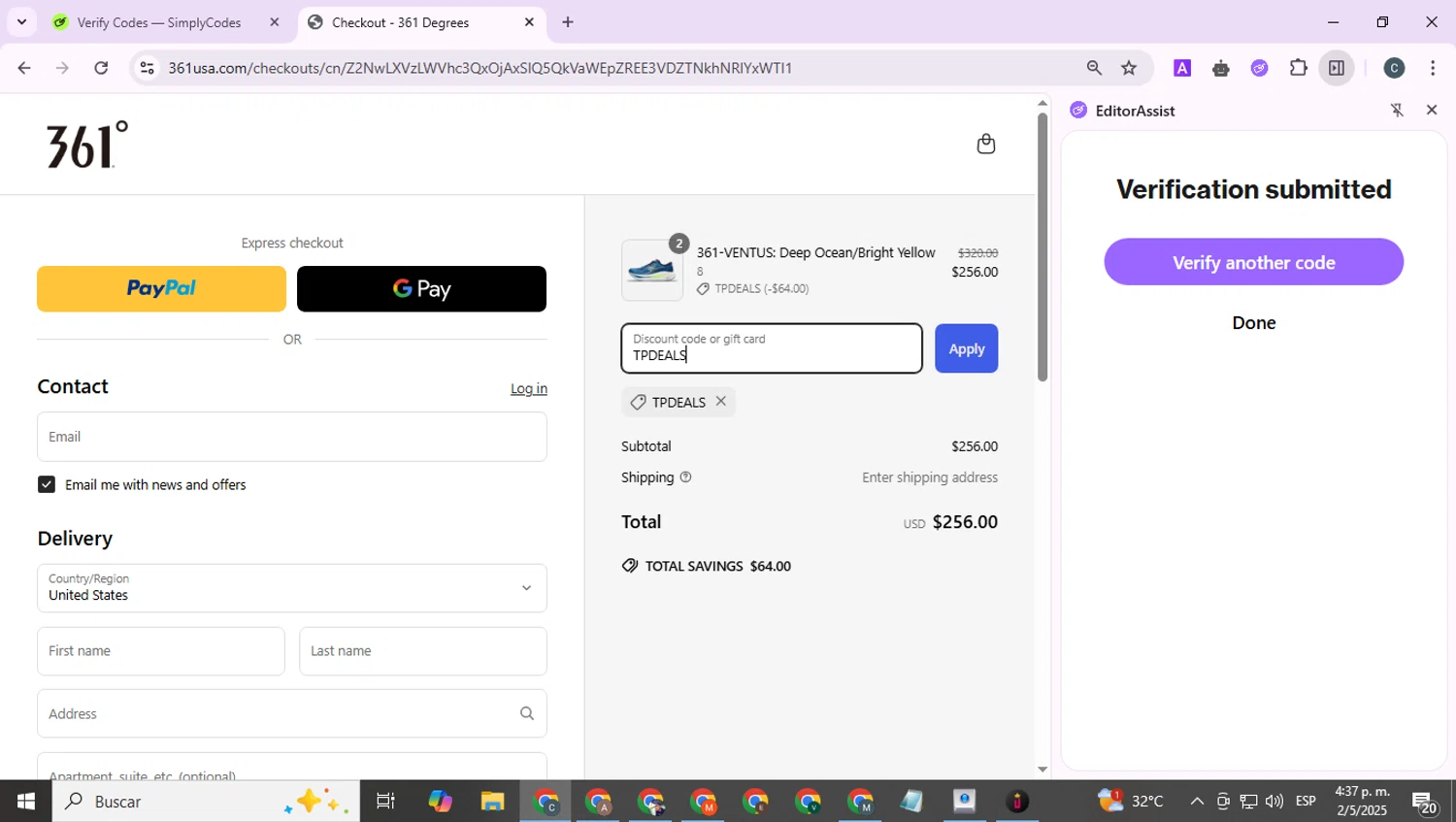Open a new browser tab

[568, 22]
